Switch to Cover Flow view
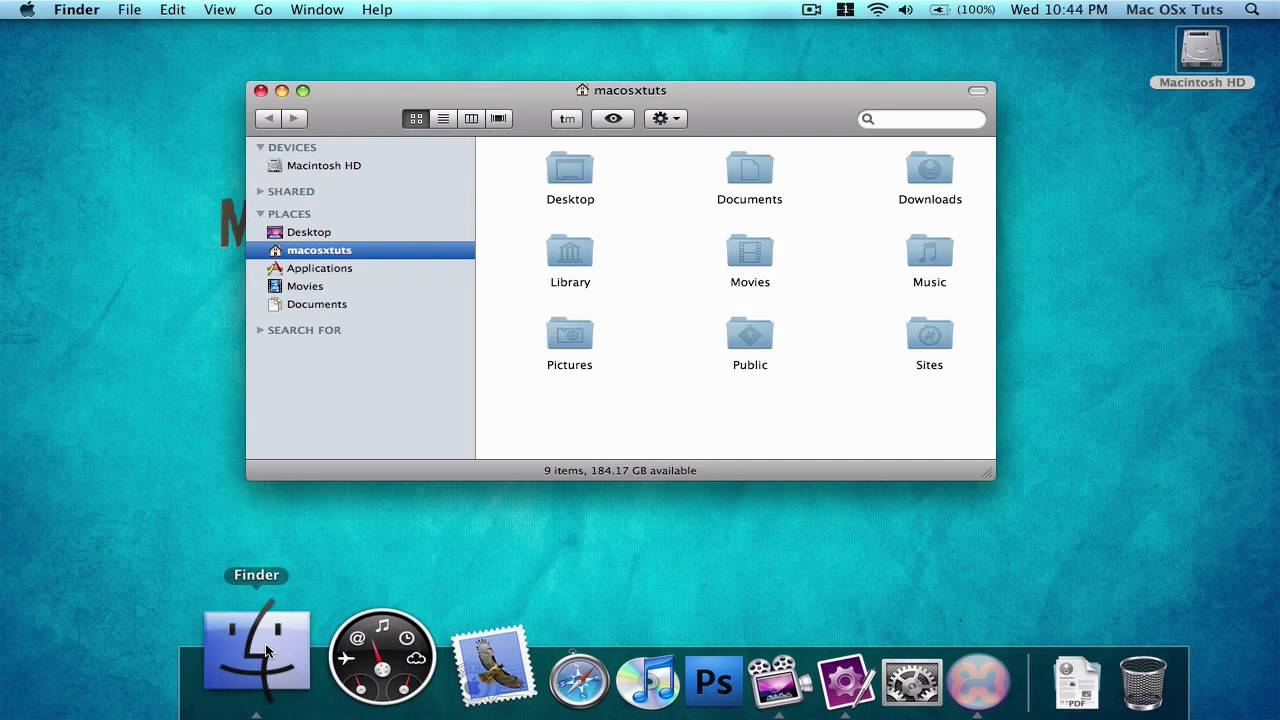This screenshot has width=1280, height=720. pyautogui.click(x=498, y=119)
